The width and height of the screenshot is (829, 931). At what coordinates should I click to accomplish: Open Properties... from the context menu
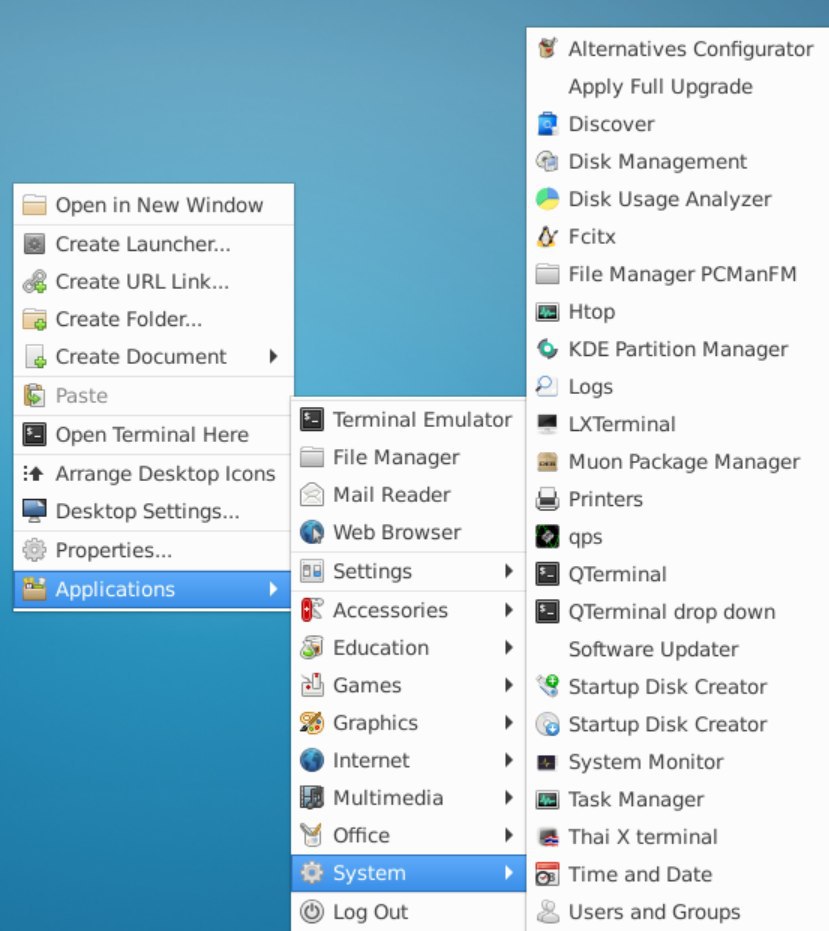tap(153, 550)
